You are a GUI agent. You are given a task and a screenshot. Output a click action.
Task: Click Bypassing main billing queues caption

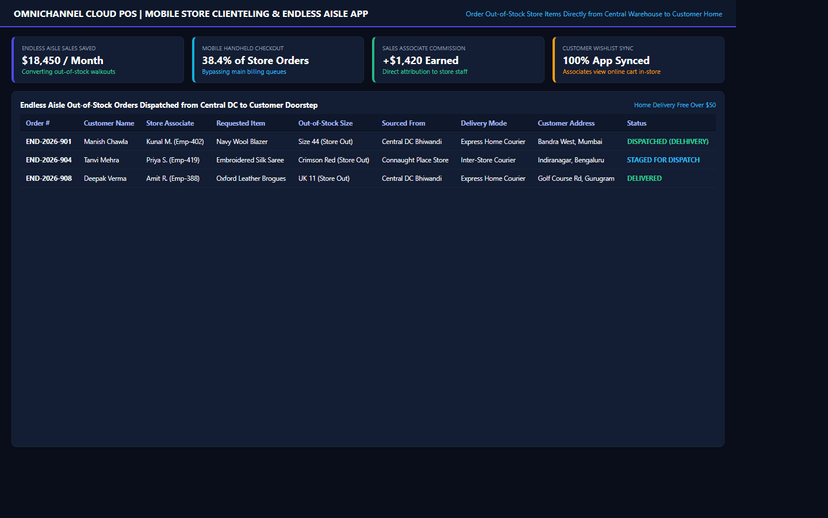[x=244, y=72]
